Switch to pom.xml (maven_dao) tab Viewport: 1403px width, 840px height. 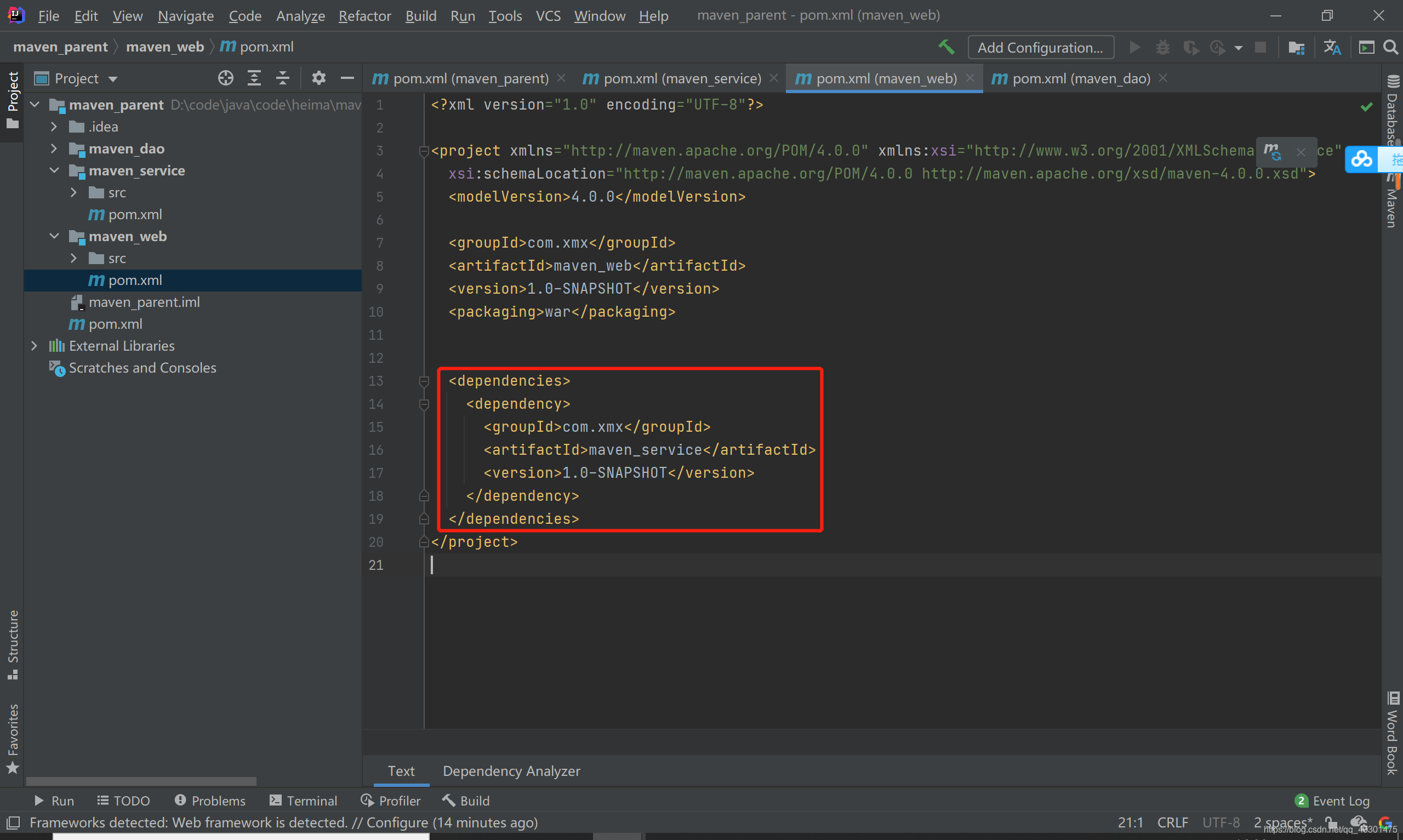point(1080,78)
